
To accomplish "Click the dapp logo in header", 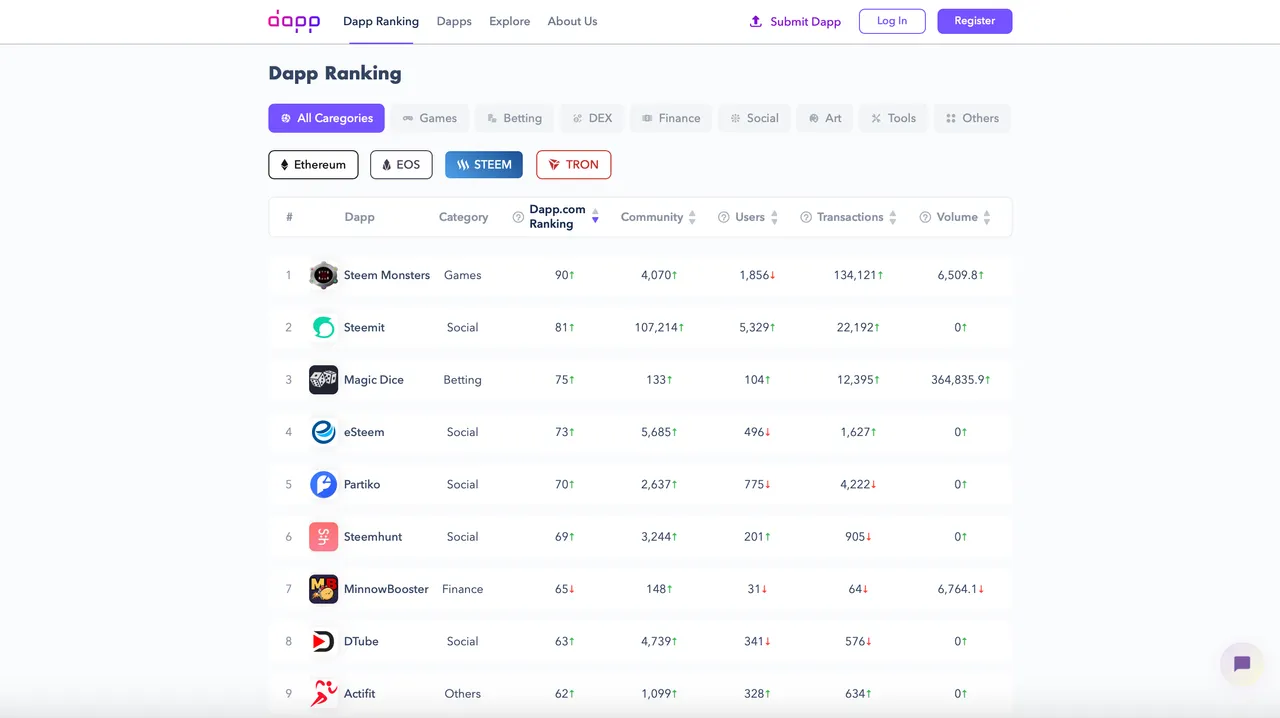I will click(x=294, y=21).
